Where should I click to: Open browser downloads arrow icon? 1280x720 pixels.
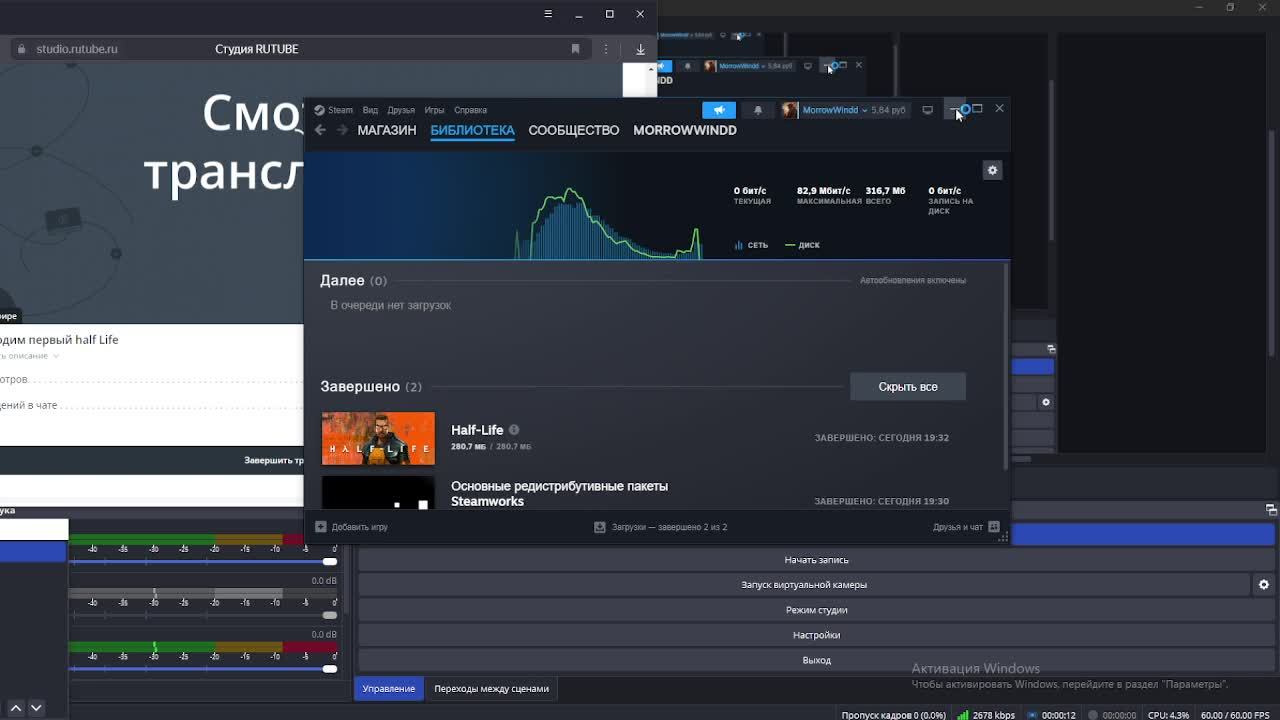pos(640,49)
